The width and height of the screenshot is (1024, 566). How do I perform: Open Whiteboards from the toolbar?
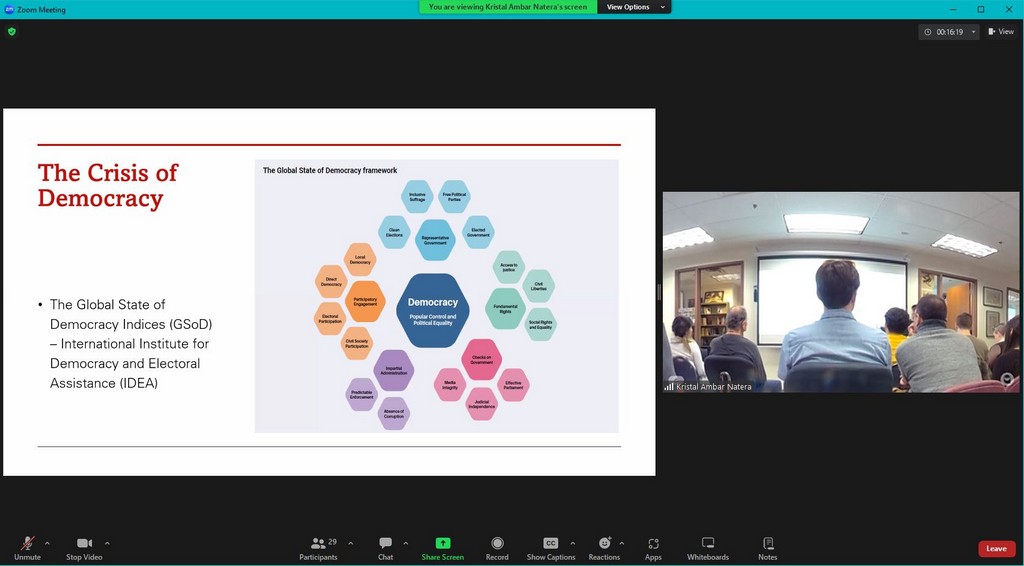coord(708,547)
